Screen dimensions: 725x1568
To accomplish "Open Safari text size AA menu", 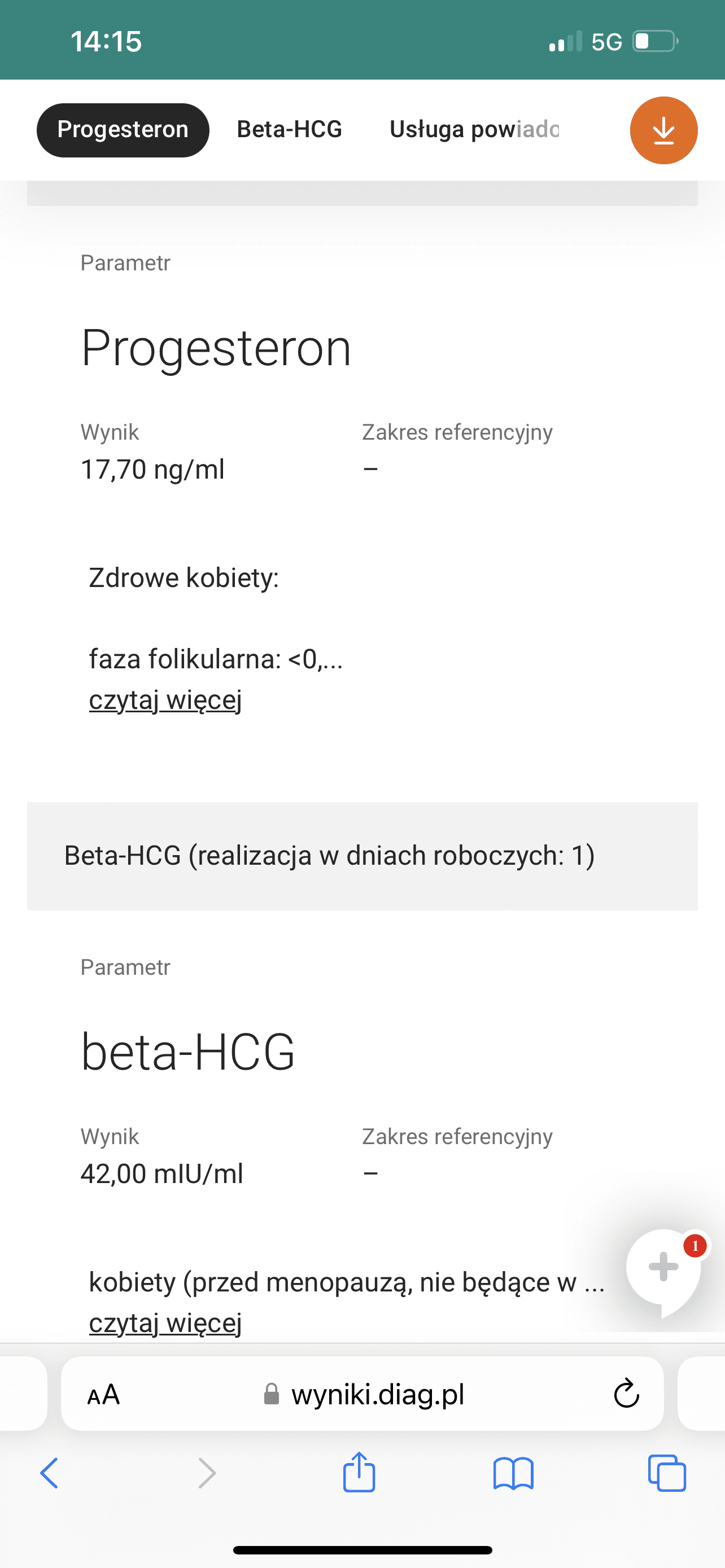I will tap(103, 1395).
